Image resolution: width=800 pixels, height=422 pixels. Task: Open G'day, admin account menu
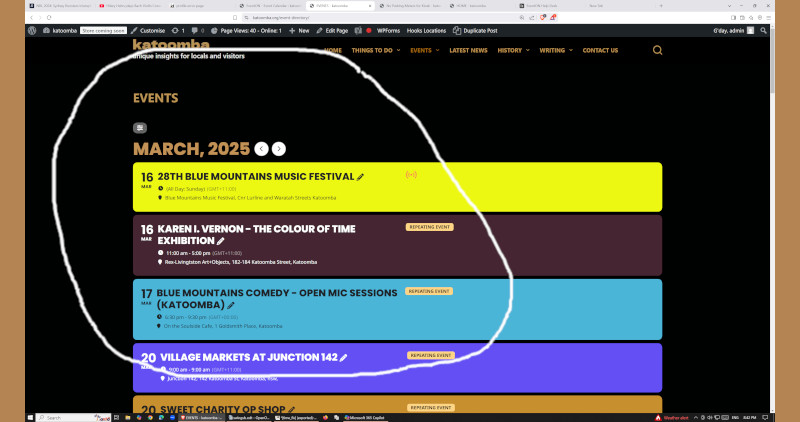pos(733,31)
